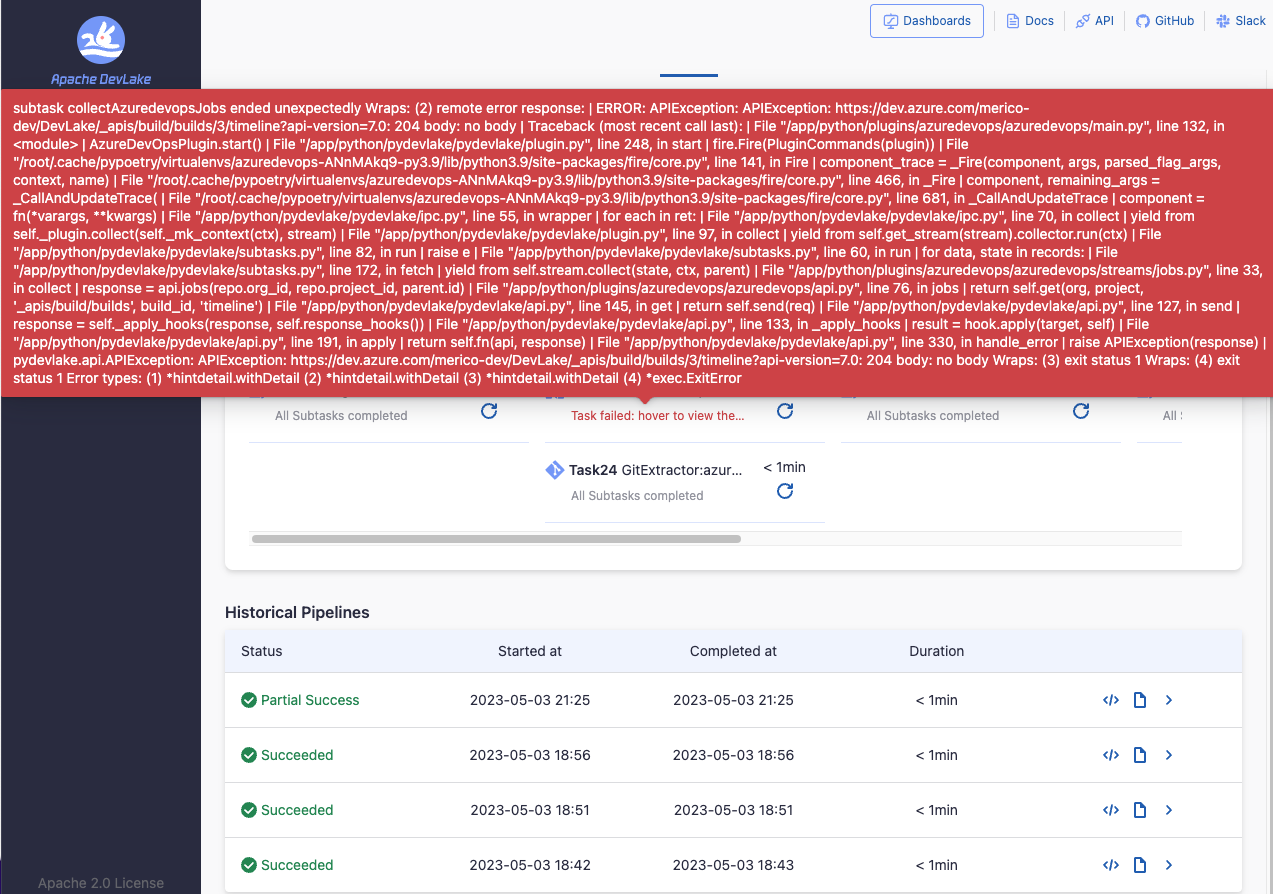
Task: Click the horizontal scrollbar under the task list
Action: click(496, 539)
